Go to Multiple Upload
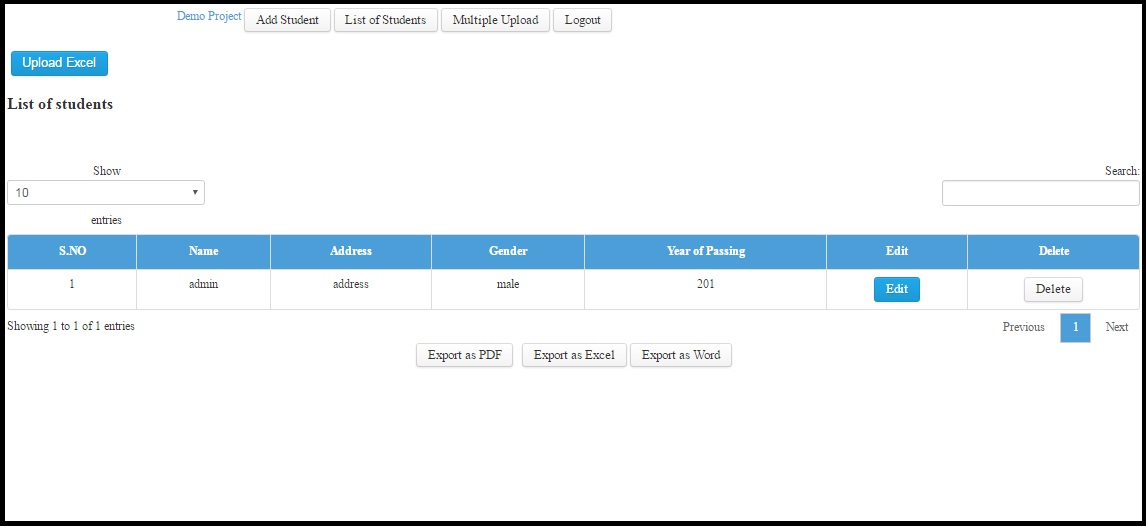Viewport: 1146px width, 526px height. pyautogui.click(x=496, y=20)
